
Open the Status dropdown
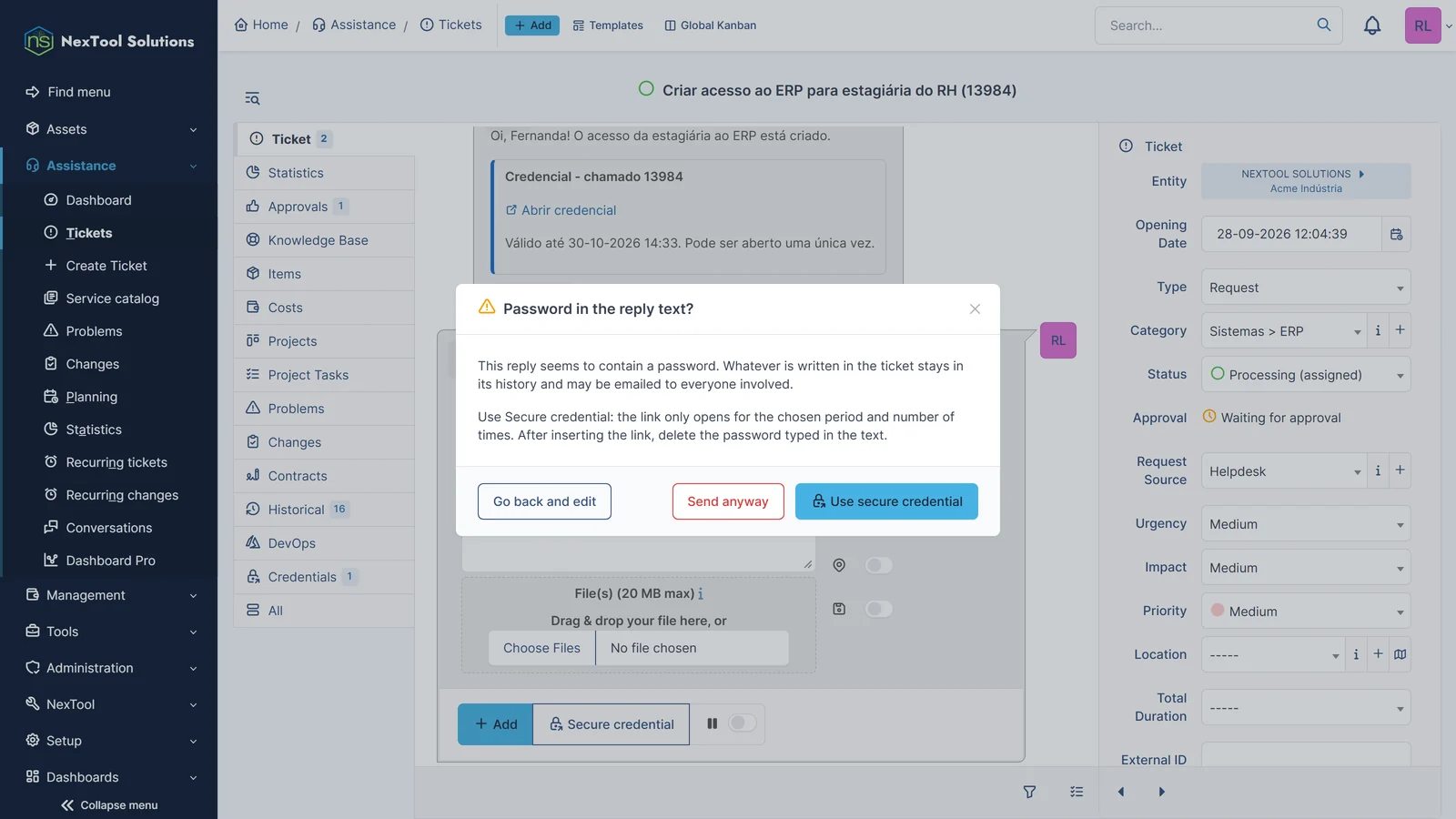tap(1306, 375)
